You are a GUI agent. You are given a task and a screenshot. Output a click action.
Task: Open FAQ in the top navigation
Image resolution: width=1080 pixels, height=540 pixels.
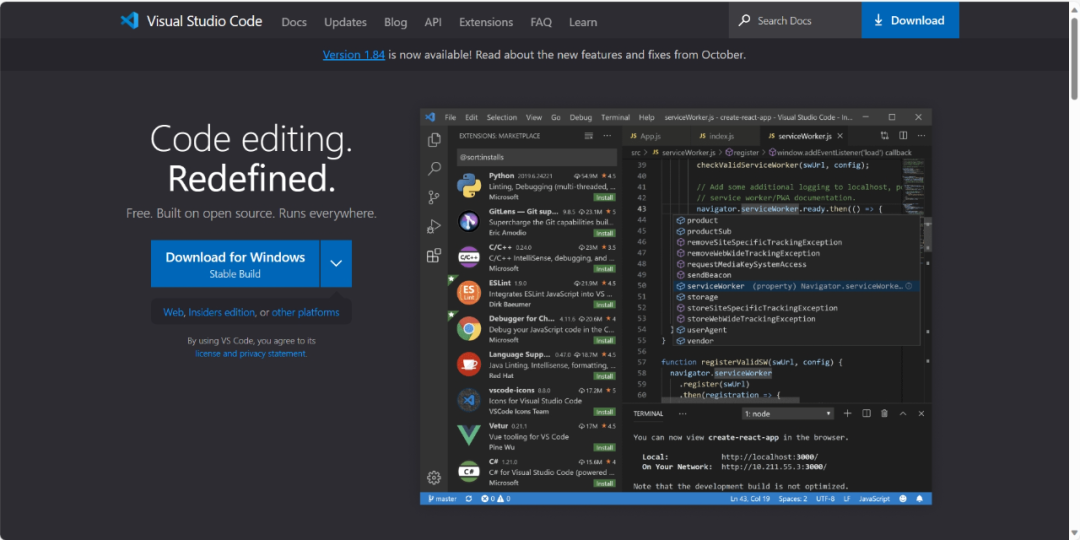[541, 22]
